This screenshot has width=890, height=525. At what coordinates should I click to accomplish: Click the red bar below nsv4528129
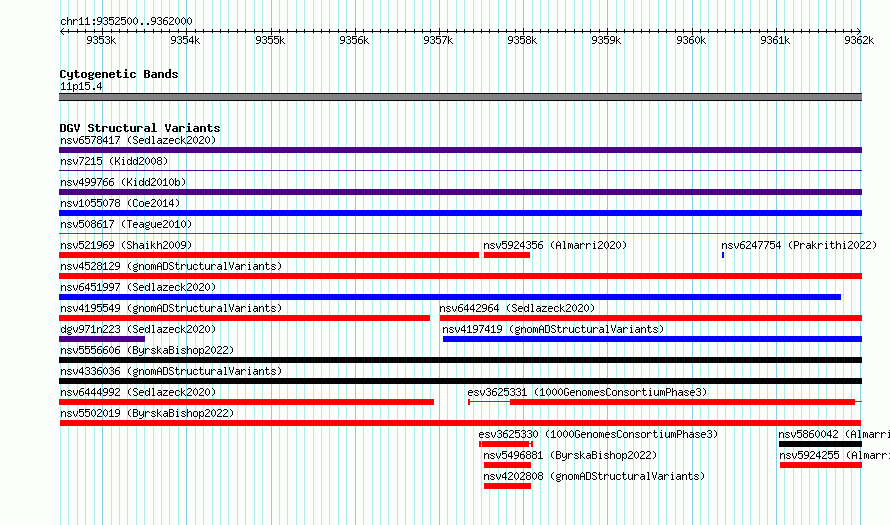(460, 276)
